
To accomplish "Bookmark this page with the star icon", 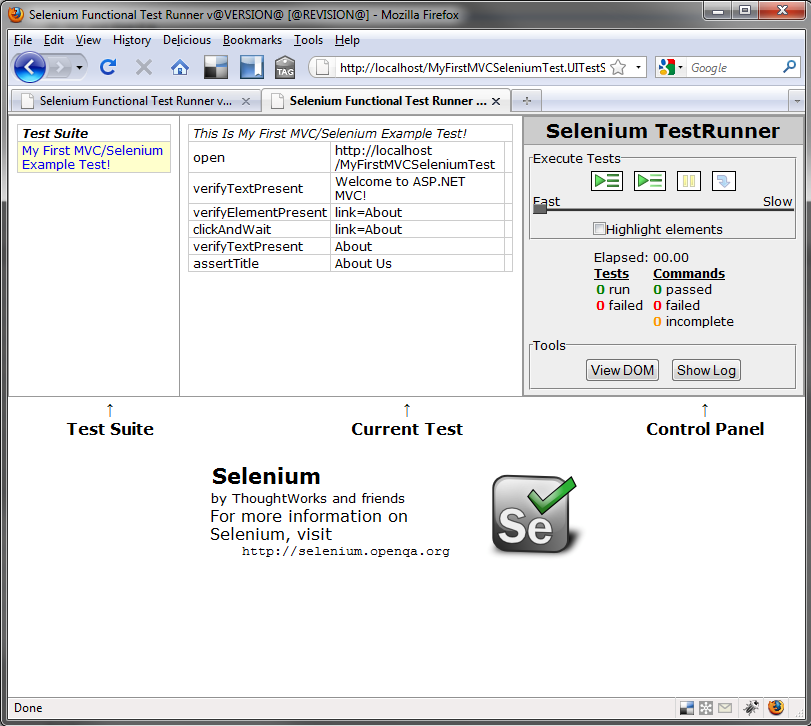I will (618, 67).
